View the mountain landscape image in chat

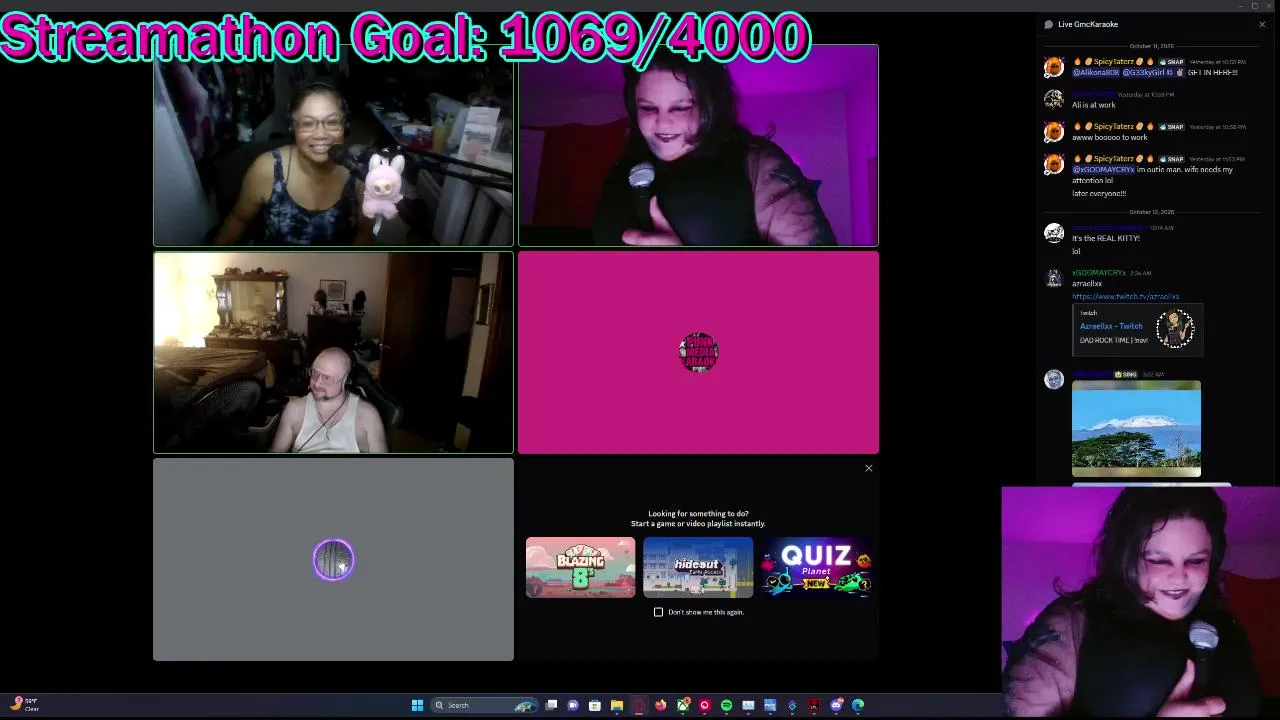(x=1136, y=428)
